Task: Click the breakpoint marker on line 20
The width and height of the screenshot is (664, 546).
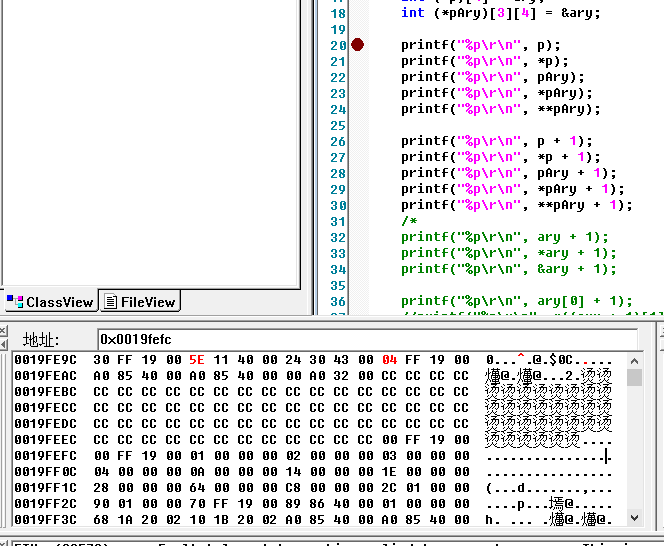Action: click(357, 45)
